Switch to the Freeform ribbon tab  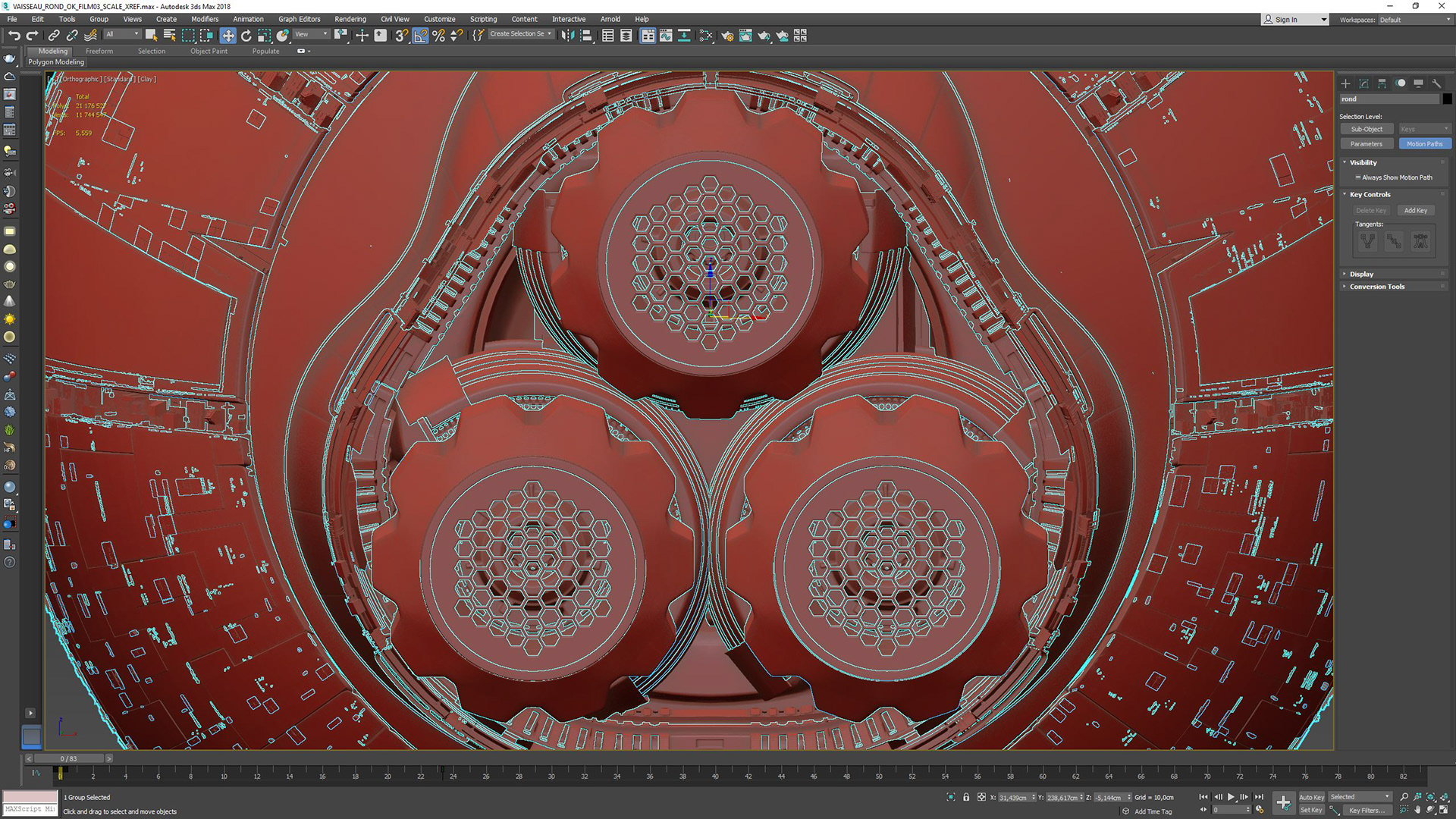[x=99, y=51]
